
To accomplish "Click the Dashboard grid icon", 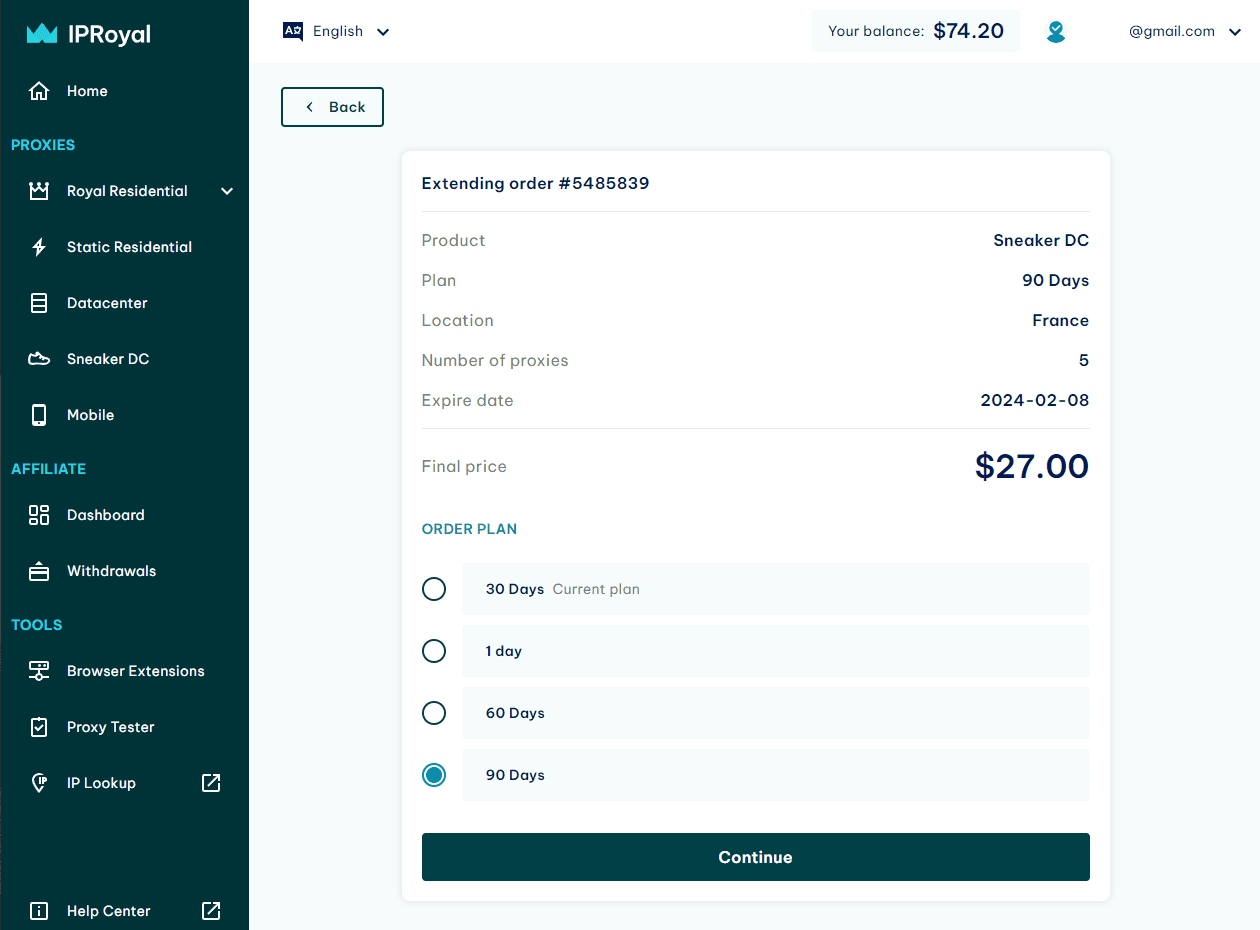I will pos(39,515).
